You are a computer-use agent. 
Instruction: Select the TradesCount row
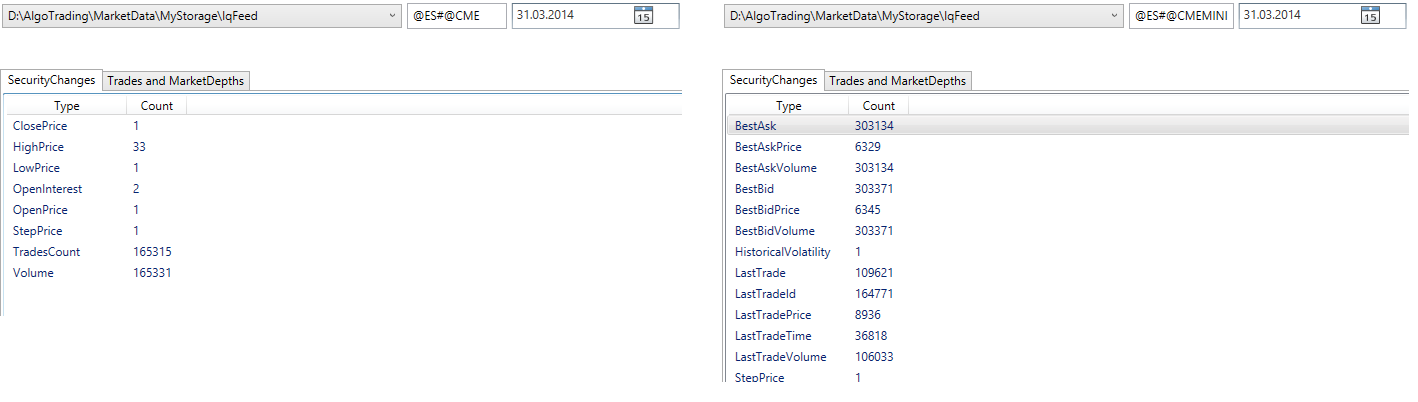pos(344,252)
